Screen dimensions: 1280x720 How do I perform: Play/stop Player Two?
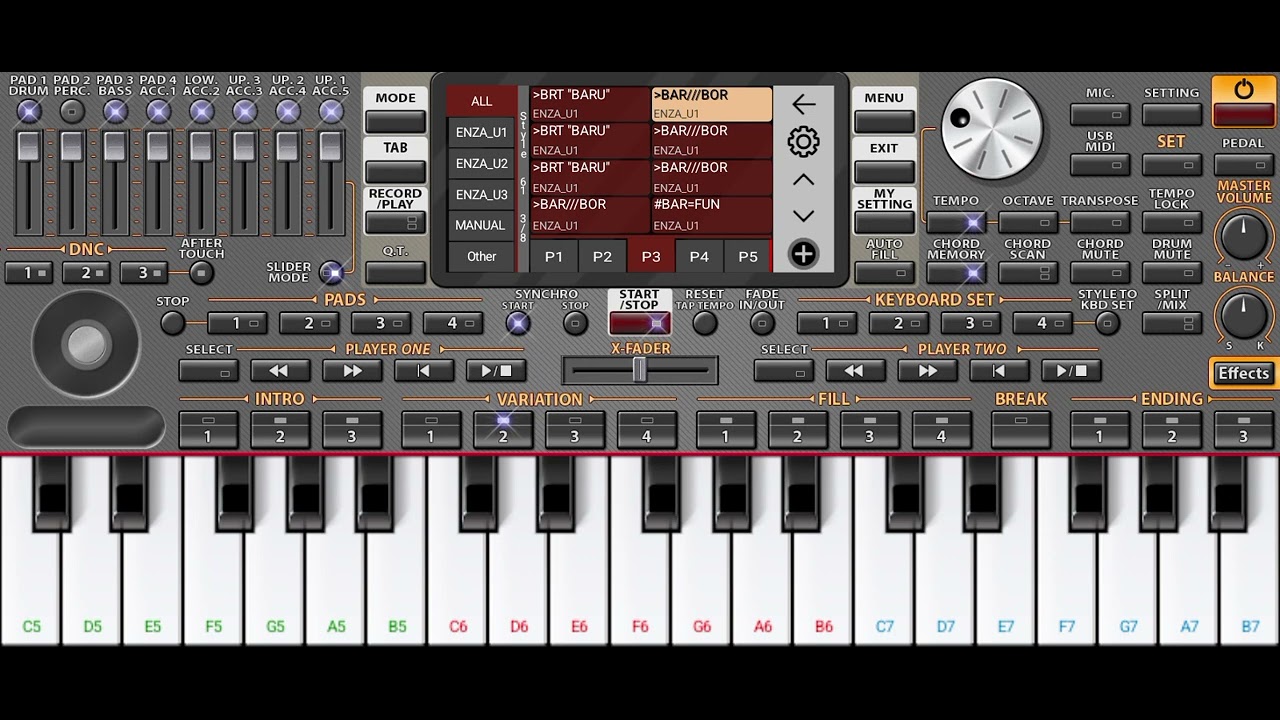(x=1071, y=371)
